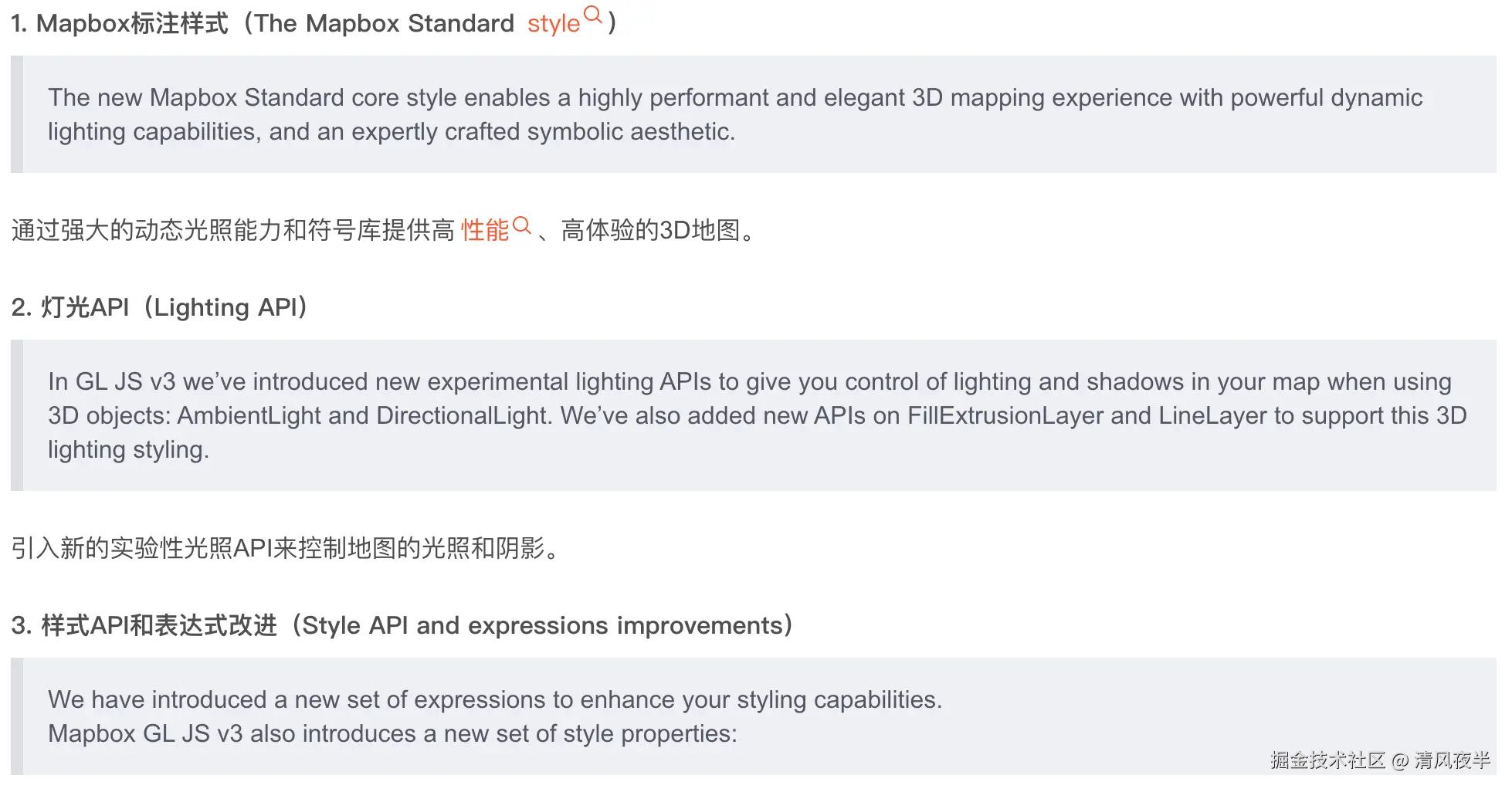The height and width of the screenshot is (792, 1512).
Task: Click the word "FillExtrusionLayer" in the lighting quote
Action: 1005,415
